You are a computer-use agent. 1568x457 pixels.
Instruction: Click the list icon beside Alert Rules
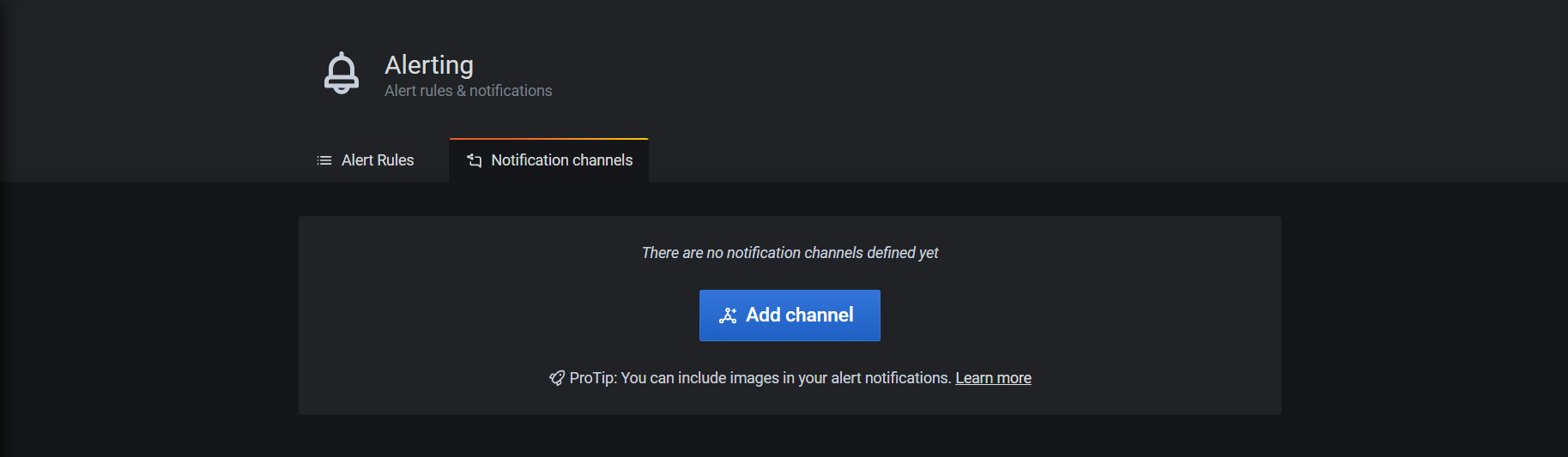(324, 160)
